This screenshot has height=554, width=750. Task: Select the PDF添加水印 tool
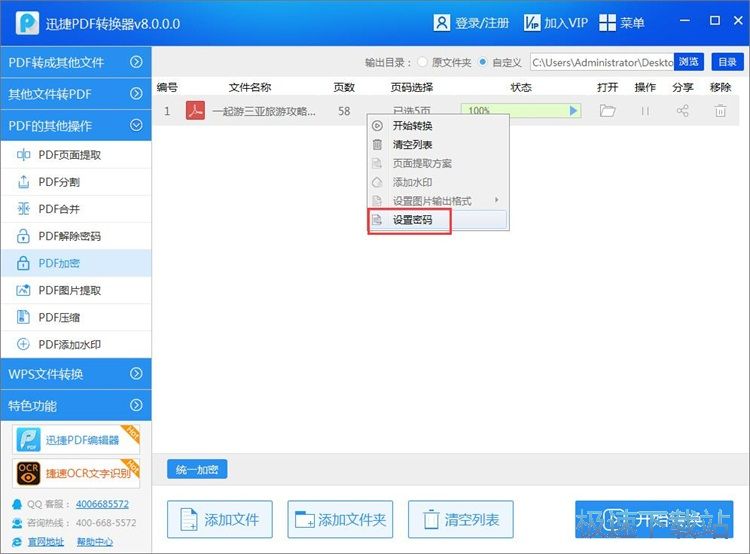click(76, 344)
